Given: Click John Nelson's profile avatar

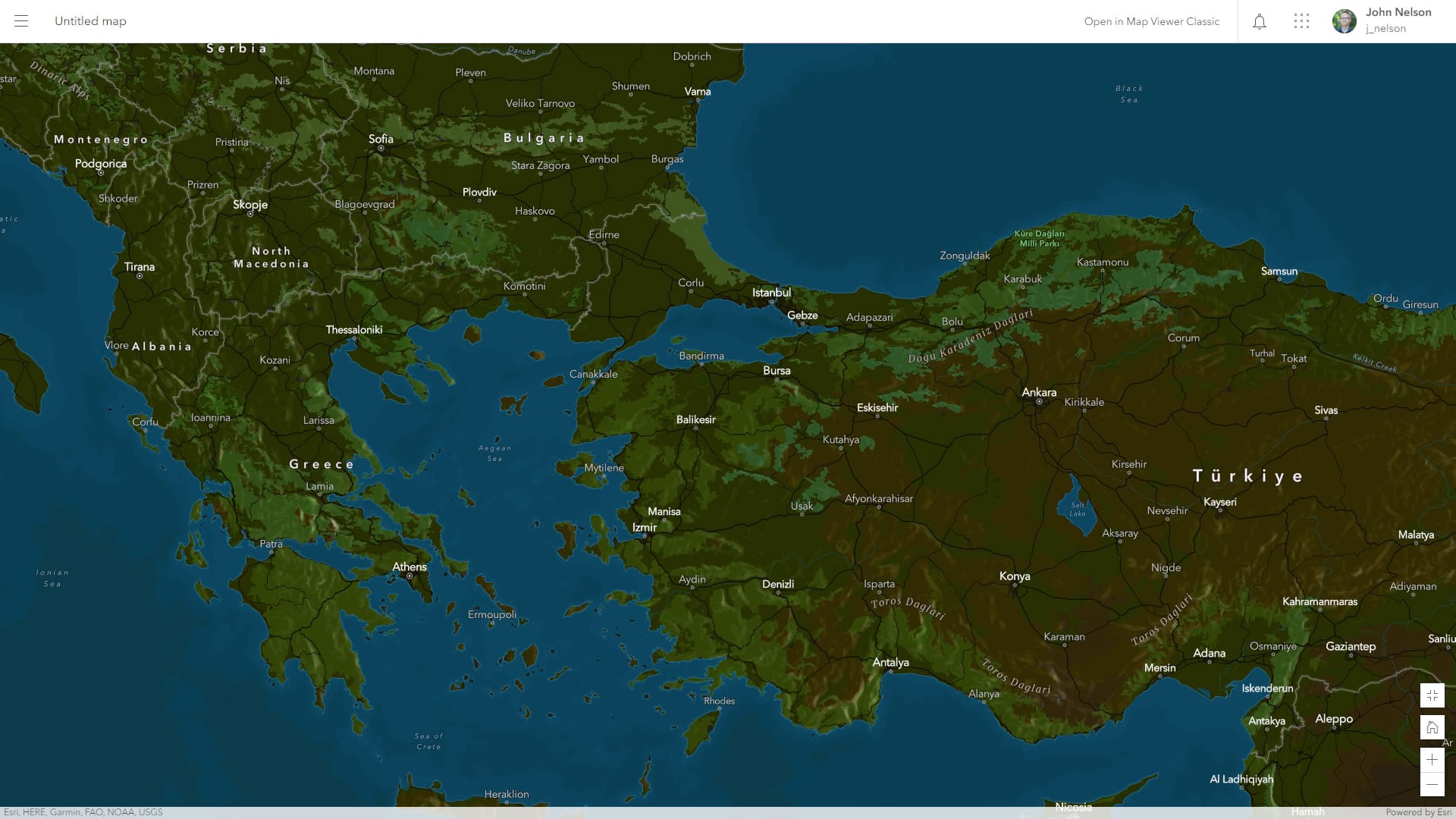Looking at the screenshot, I should click(1344, 21).
